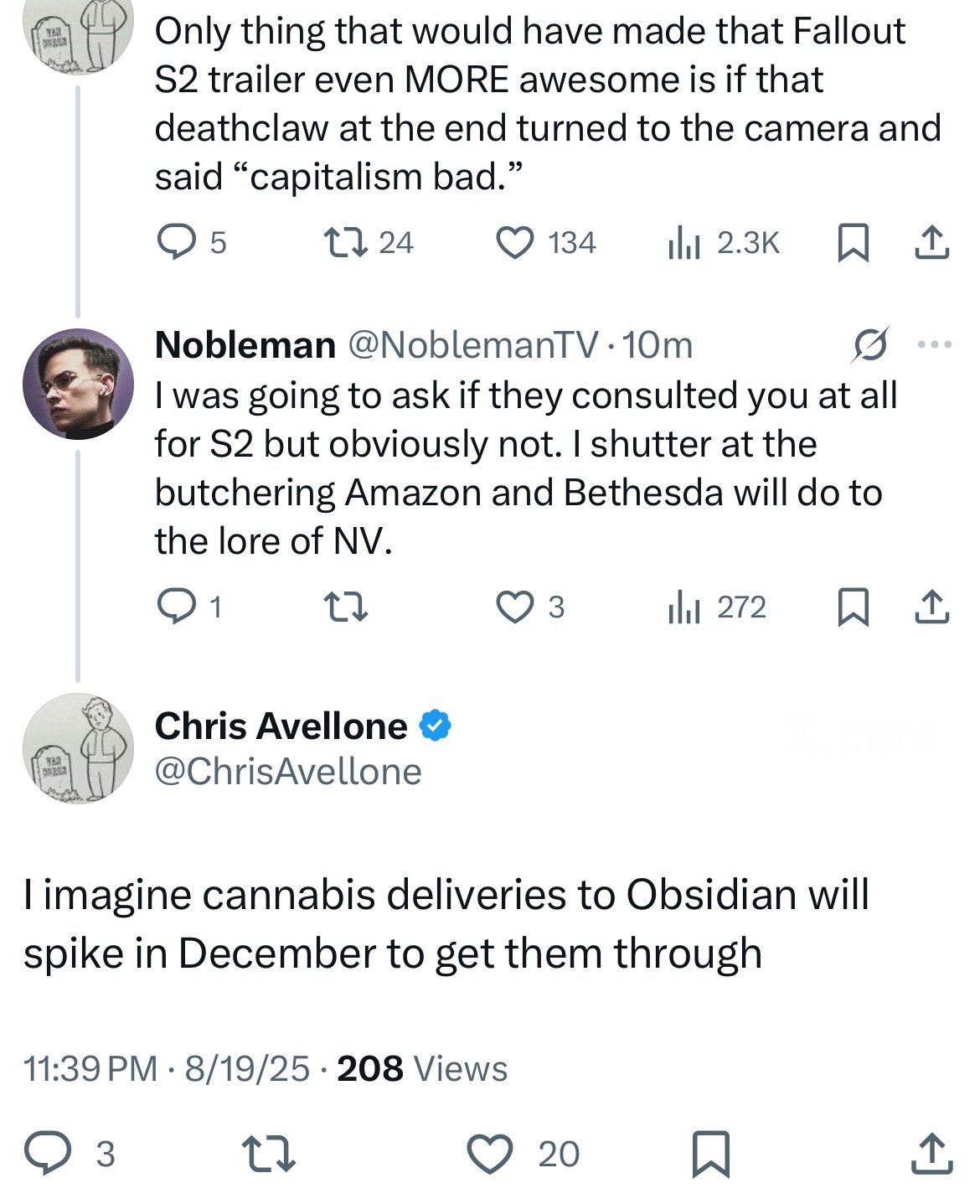Like the cannabis deliveries tweet

pyautogui.click(x=490, y=1154)
